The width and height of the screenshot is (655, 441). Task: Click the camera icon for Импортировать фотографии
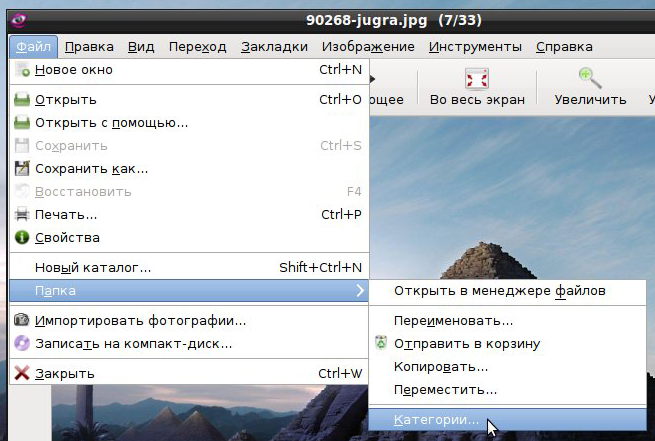(22, 320)
